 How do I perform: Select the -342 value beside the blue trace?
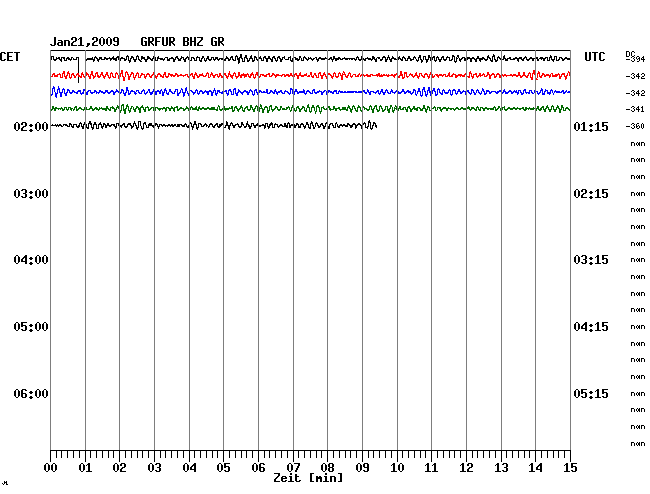(x=635, y=93)
